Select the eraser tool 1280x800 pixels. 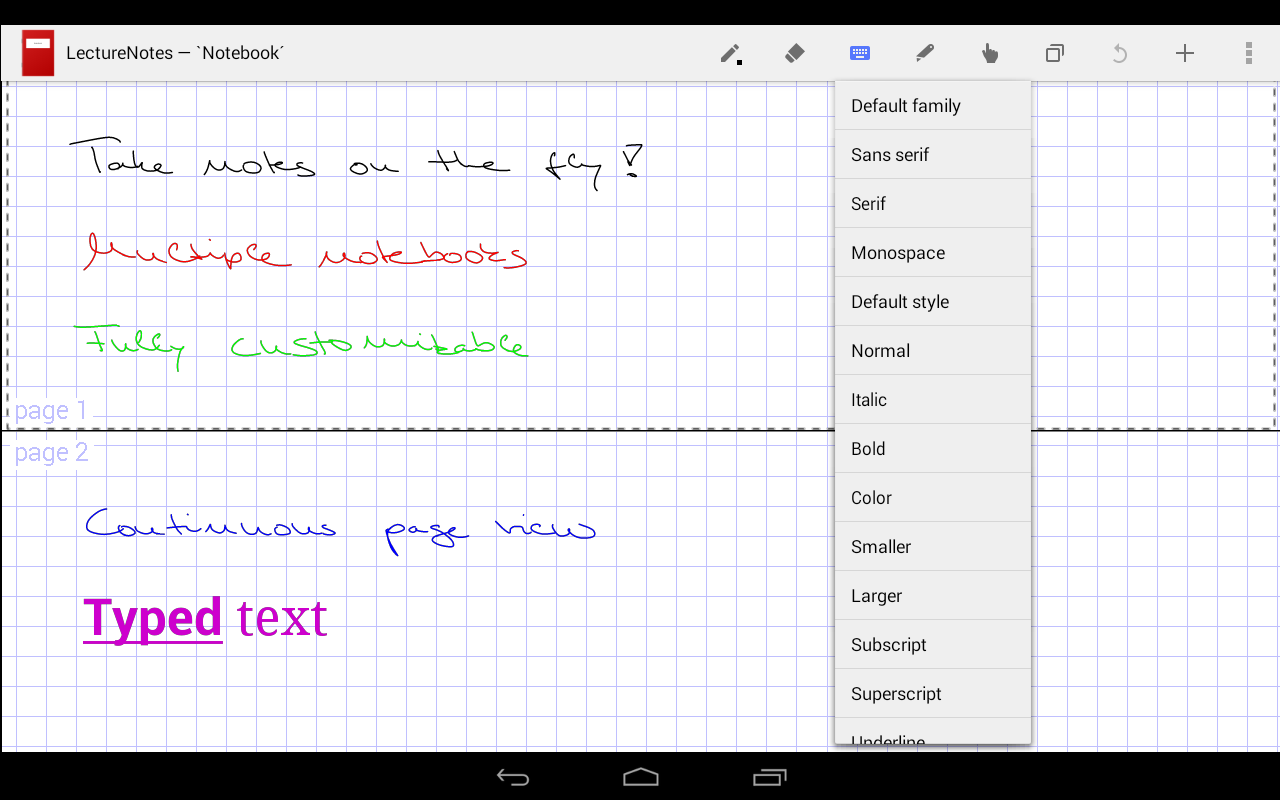click(x=795, y=53)
